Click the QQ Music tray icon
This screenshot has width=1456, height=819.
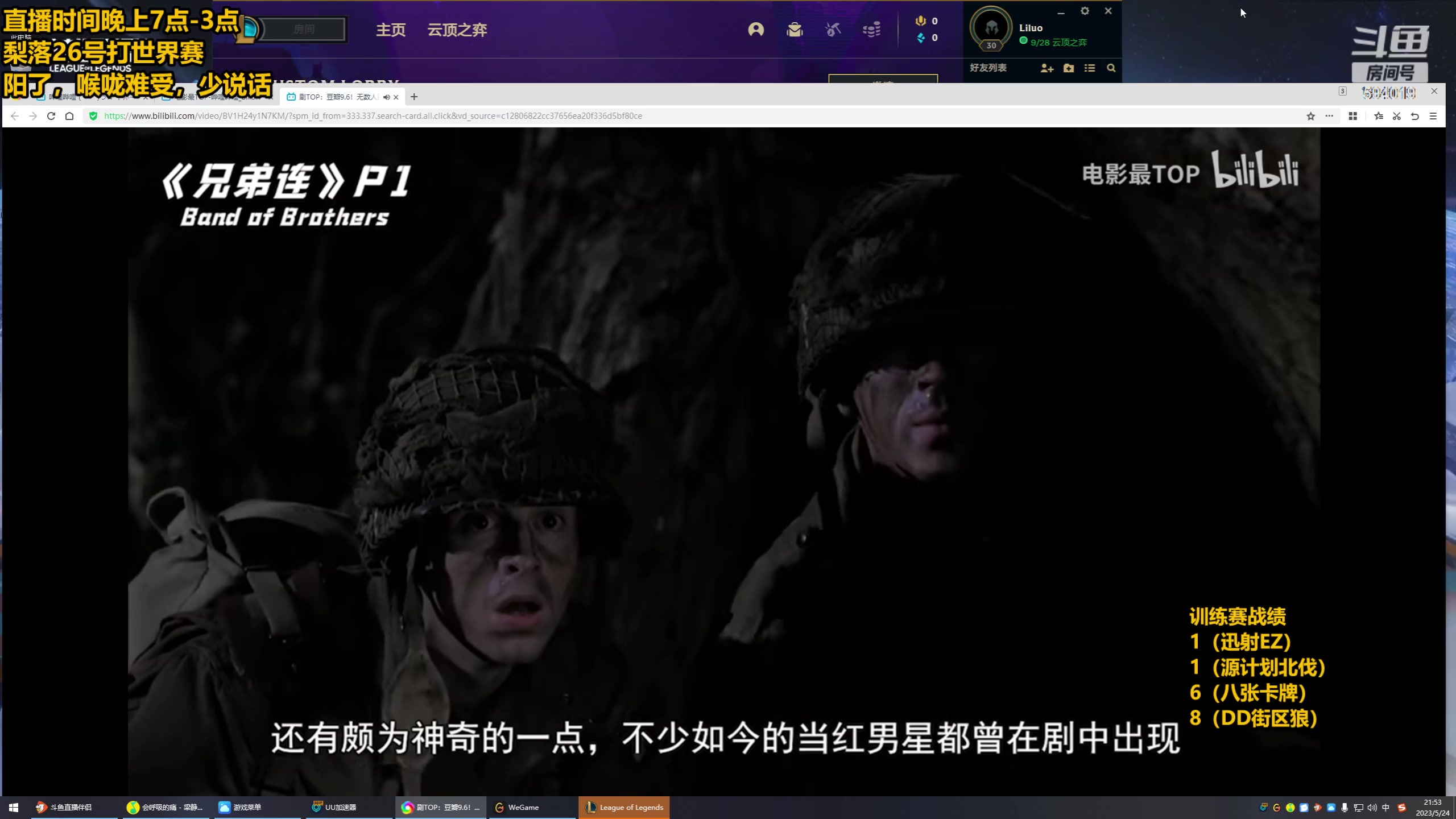click(x=1290, y=808)
